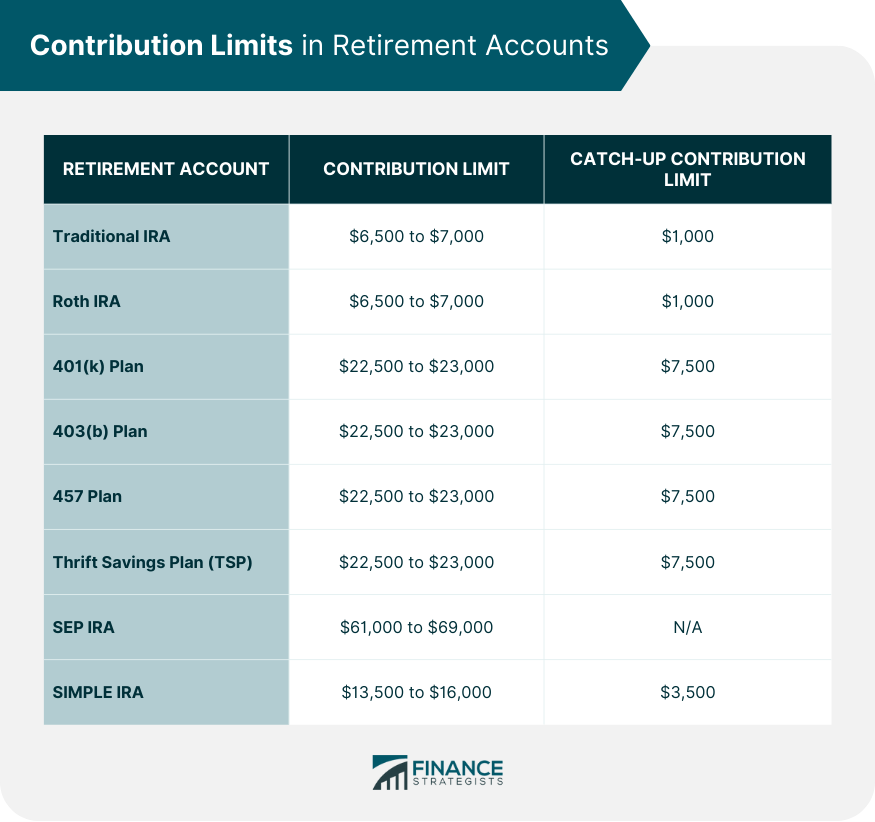Viewport: 875px width, 822px height.
Task: Select the Retirement Account column header
Action: (x=166, y=169)
